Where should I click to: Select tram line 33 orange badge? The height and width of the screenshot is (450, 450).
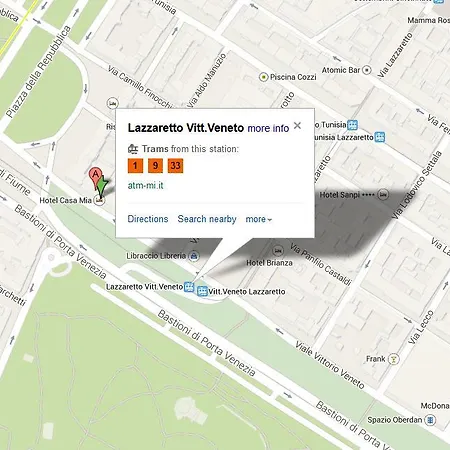coord(175,166)
